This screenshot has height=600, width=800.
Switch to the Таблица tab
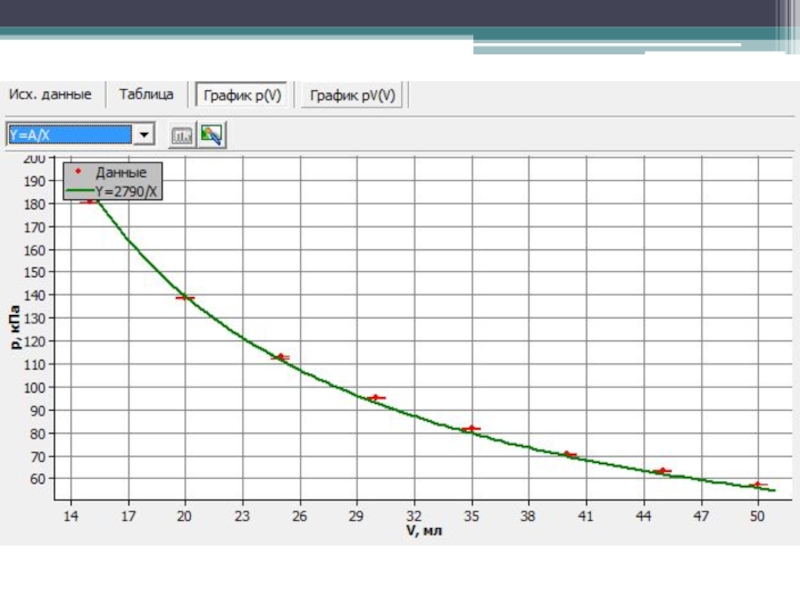pos(146,95)
